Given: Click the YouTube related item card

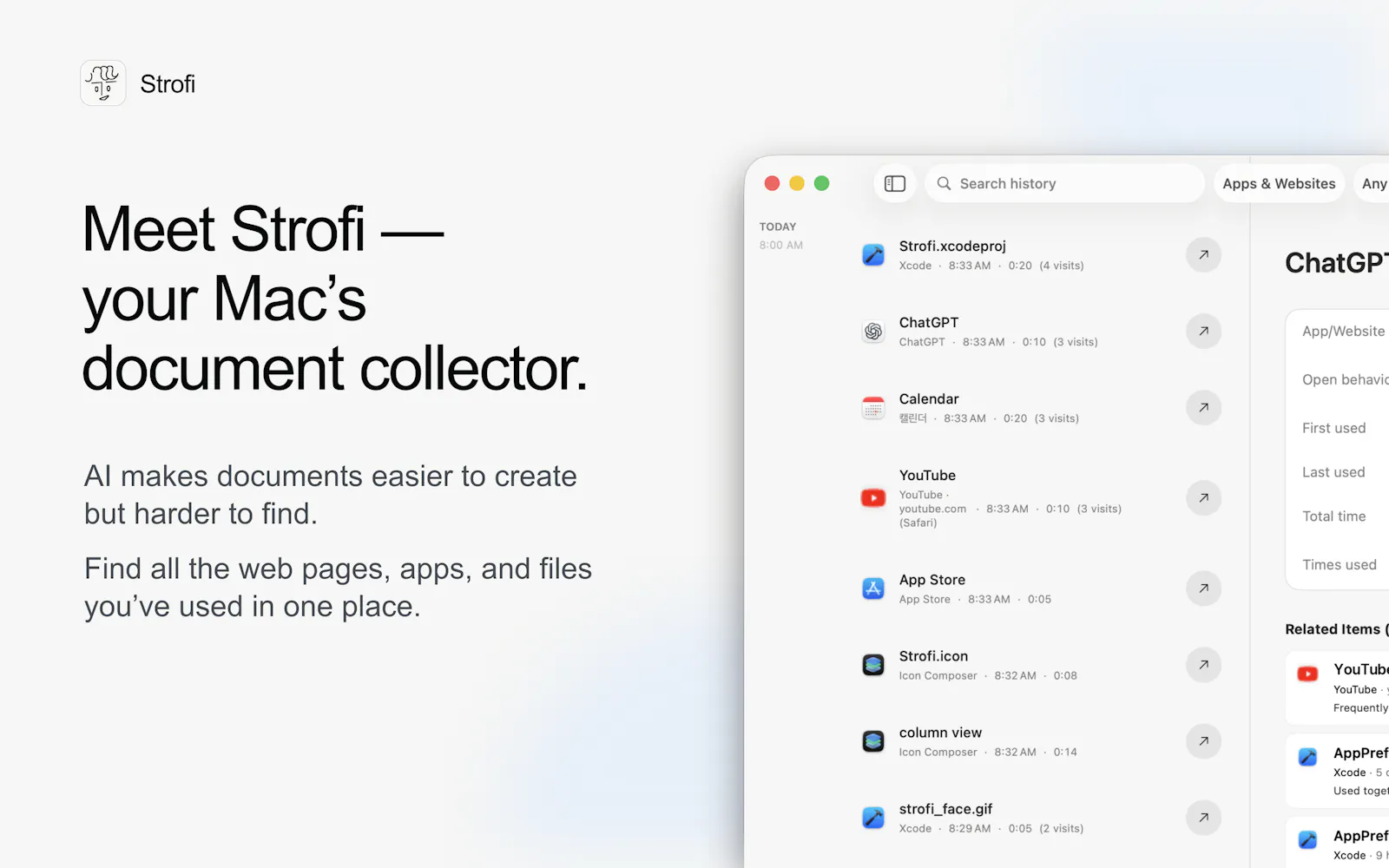Looking at the screenshot, I should click(x=1338, y=687).
